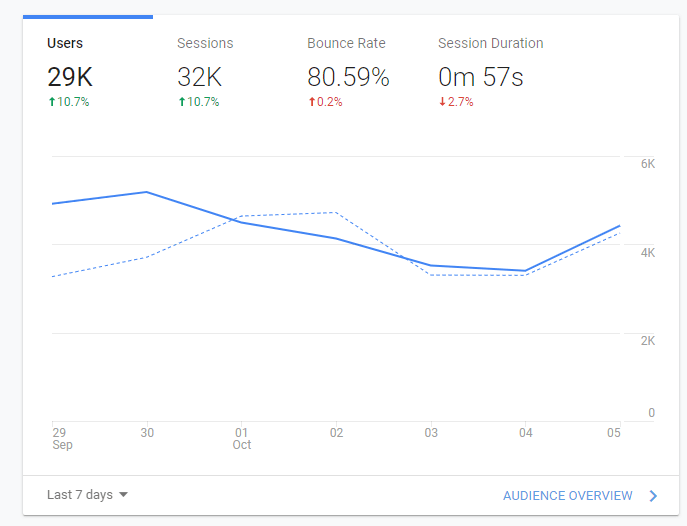687x526 pixels.
Task: Click the solid line endpoint at 05 Oct
Action: point(620,226)
